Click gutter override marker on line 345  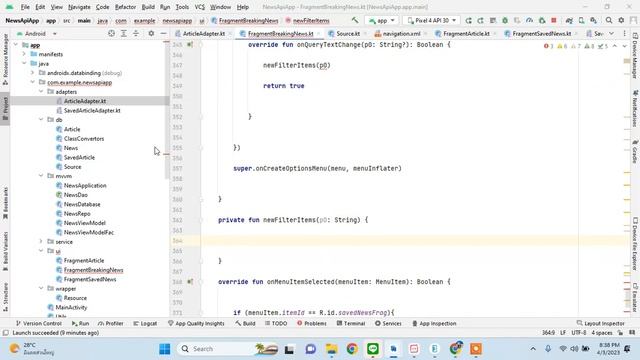190,44
